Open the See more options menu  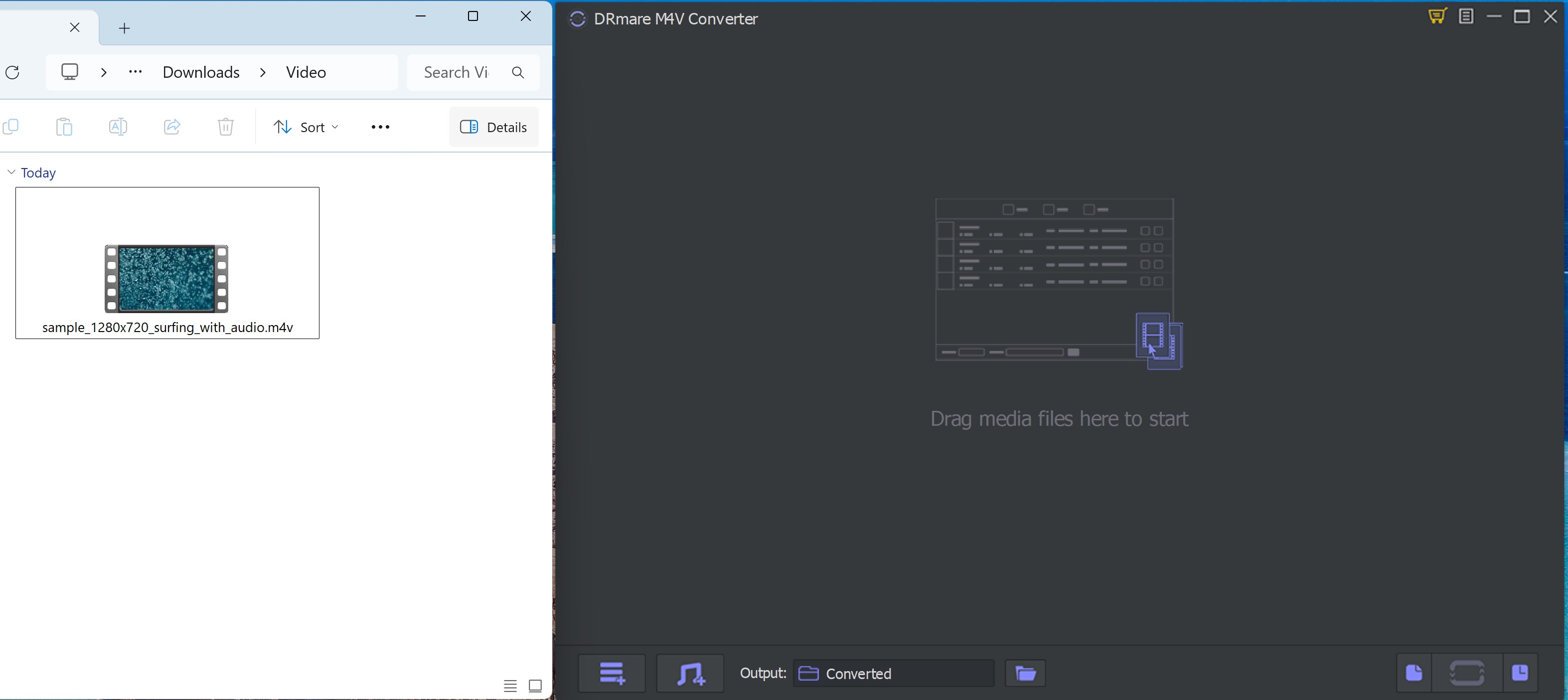click(380, 127)
